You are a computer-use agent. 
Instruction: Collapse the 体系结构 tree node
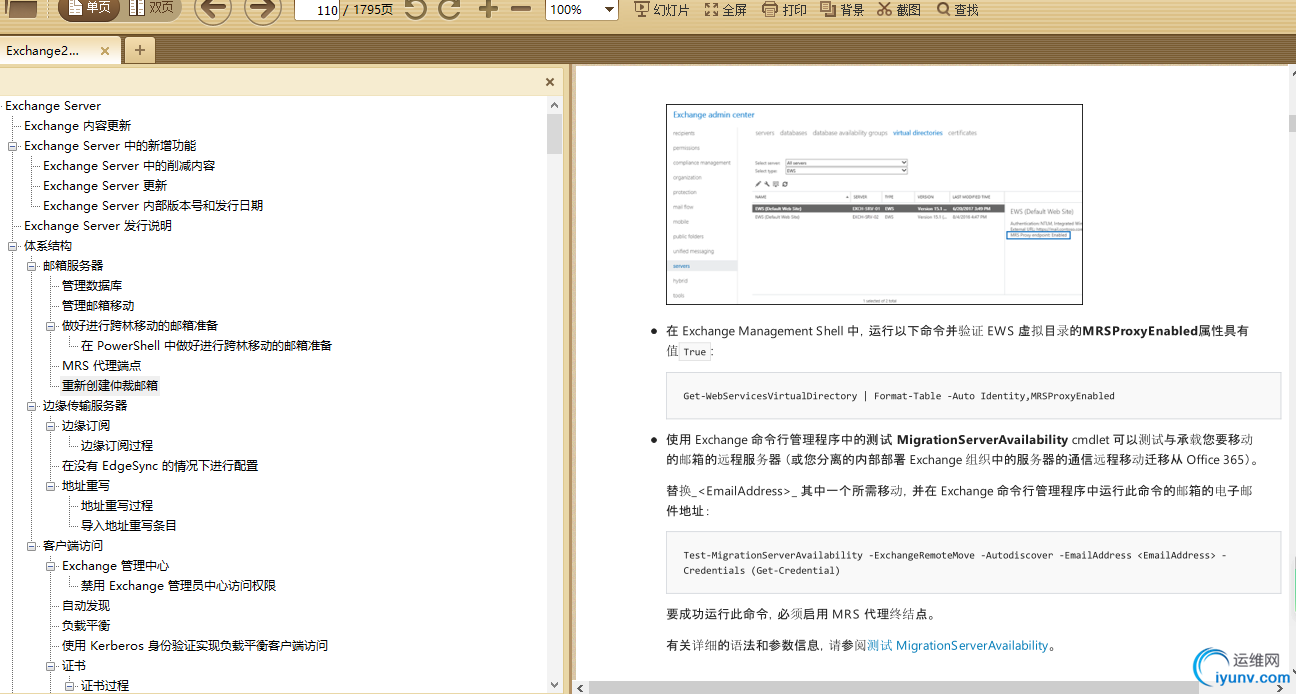[13, 246]
